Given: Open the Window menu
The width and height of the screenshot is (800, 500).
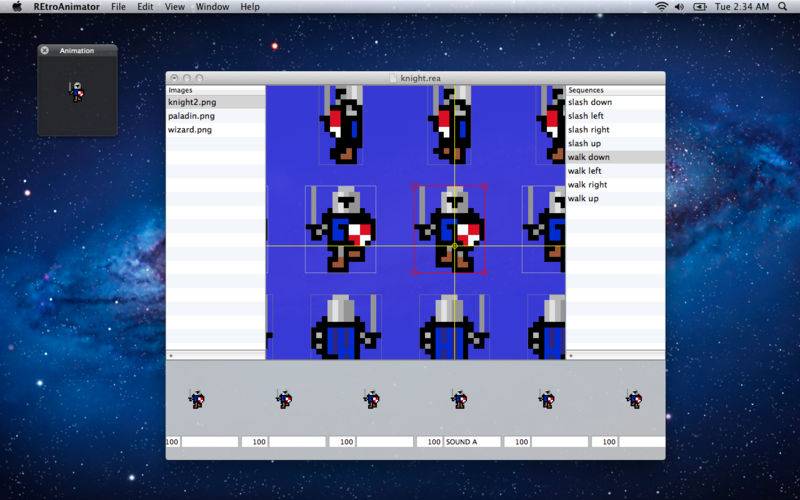Looking at the screenshot, I should pos(212,7).
